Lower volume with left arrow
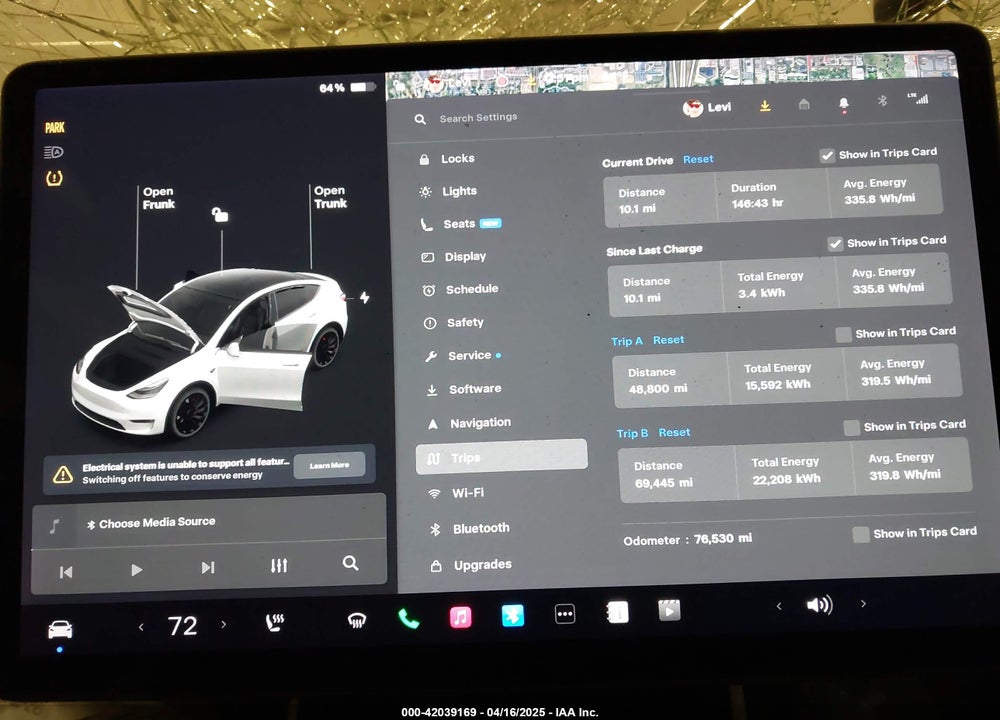 coord(779,606)
